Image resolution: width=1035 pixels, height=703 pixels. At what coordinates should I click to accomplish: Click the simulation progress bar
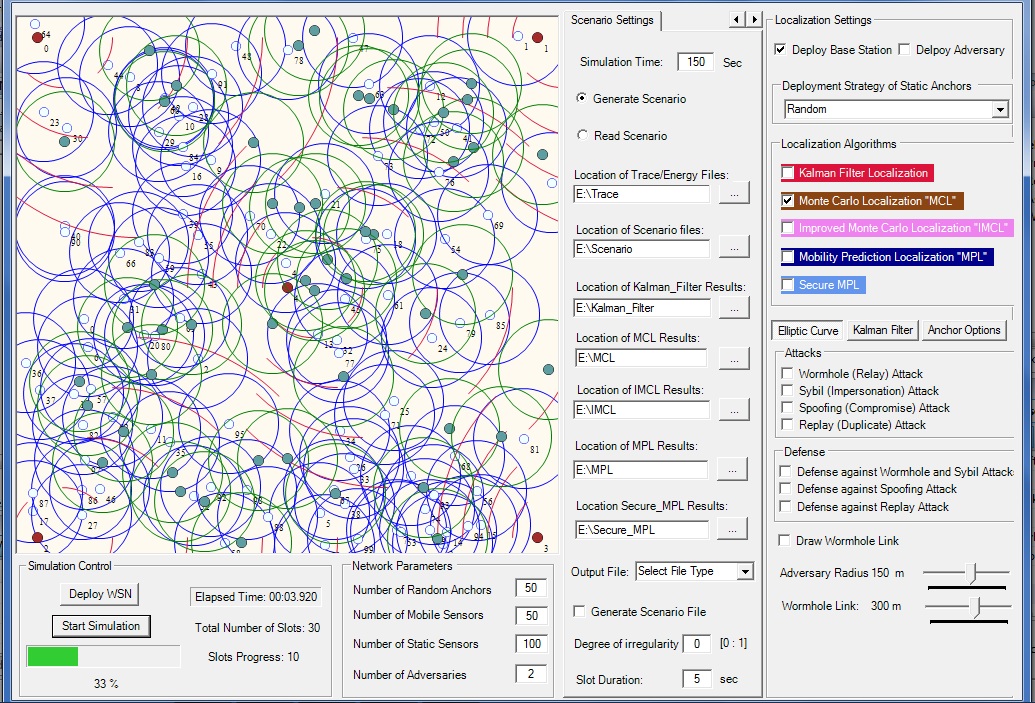(x=103, y=656)
